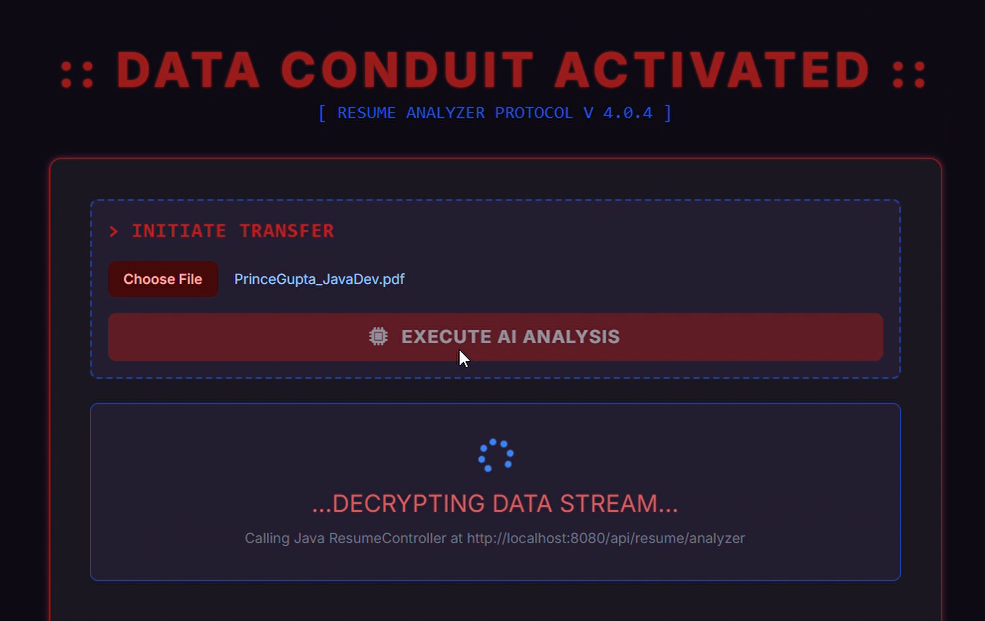
Task: Click the DECRYPTING DATA STREAM status text
Action: pos(495,503)
